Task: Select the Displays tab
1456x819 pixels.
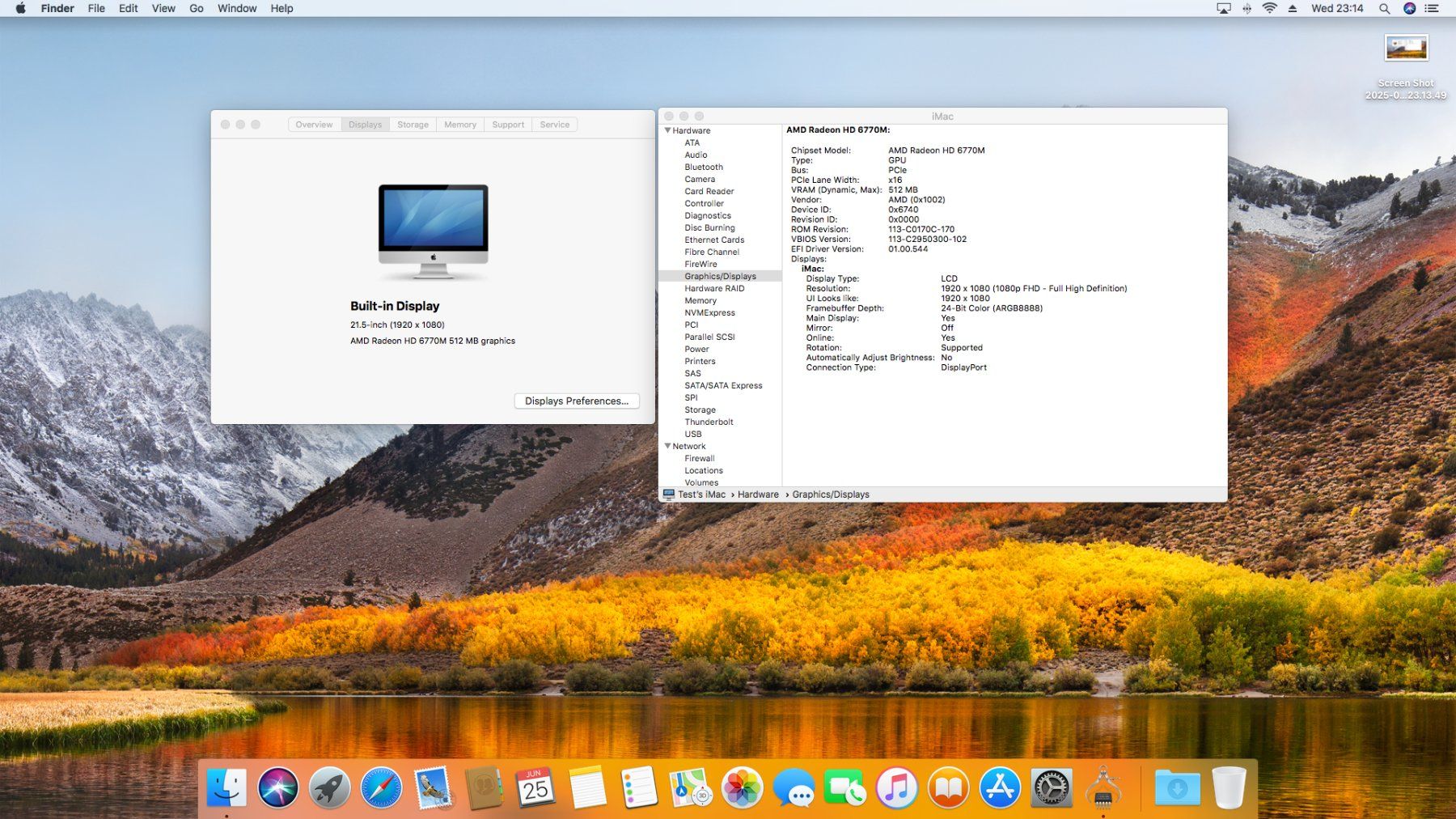Action: pyautogui.click(x=365, y=125)
